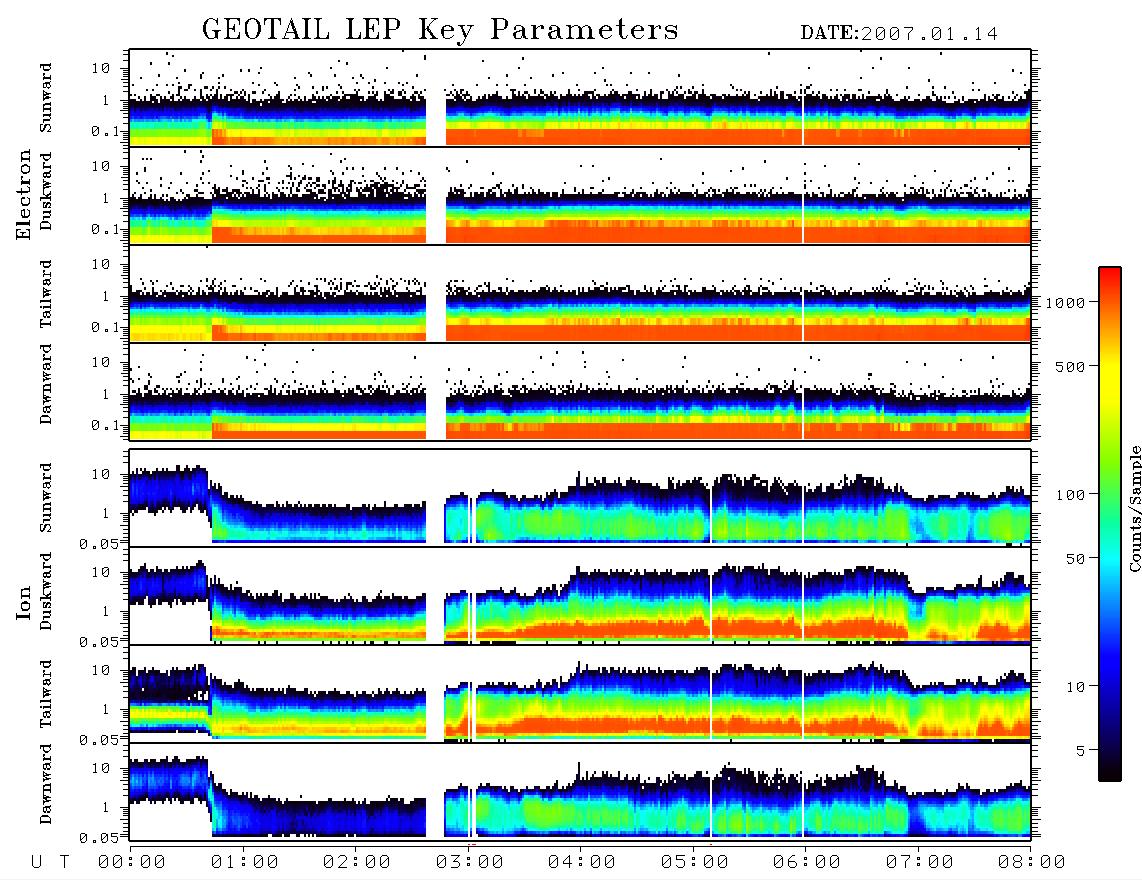
Task: Select the color scale's 10 tick label
Action: (x=1075, y=687)
